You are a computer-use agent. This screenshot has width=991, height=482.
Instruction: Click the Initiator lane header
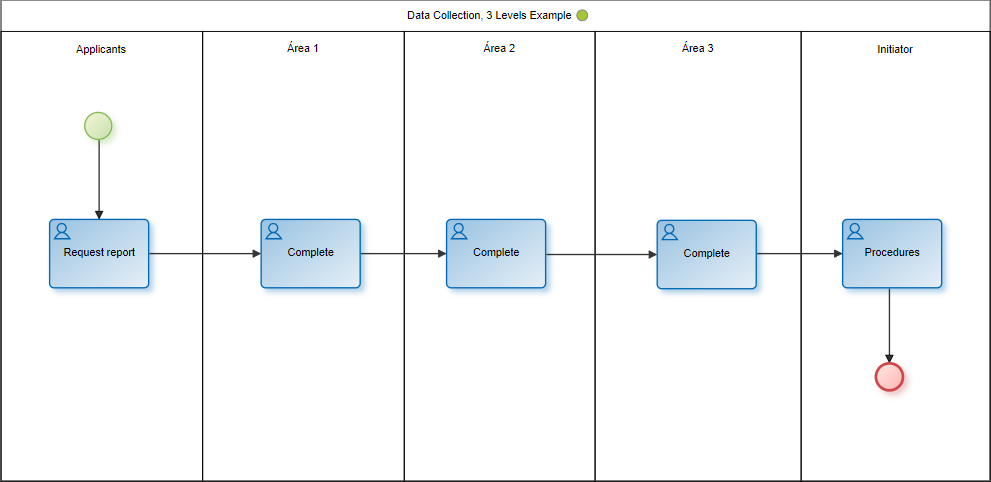894,49
